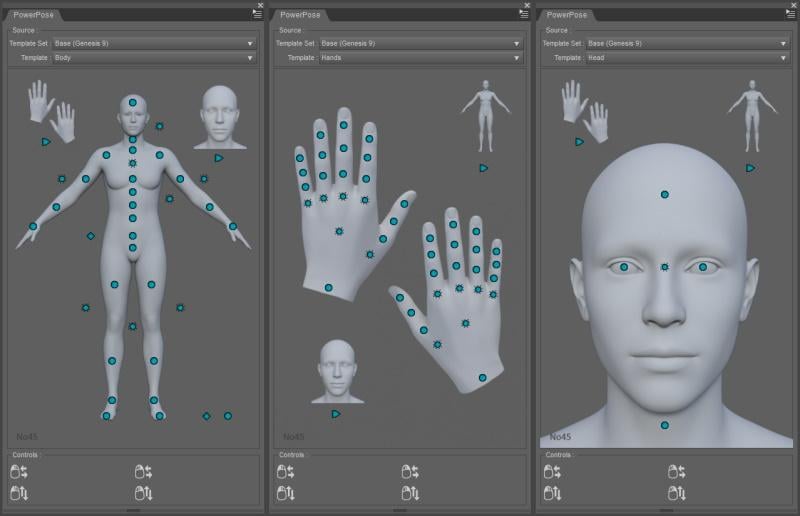Body panel: select the pelvis control point
This screenshot has width=800, height=516.
coord(133,248)
